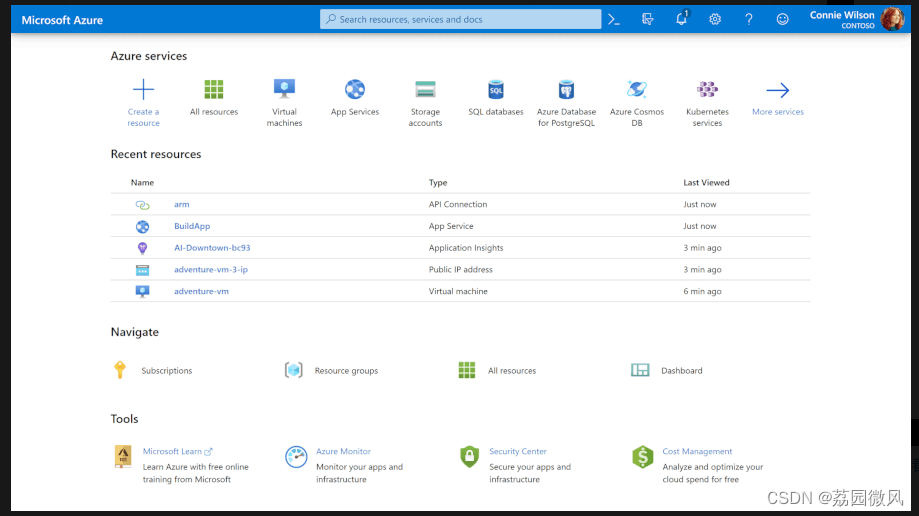
Task: Click the VM icon beside adventure-vm
Action: click(x=142, y=291)
